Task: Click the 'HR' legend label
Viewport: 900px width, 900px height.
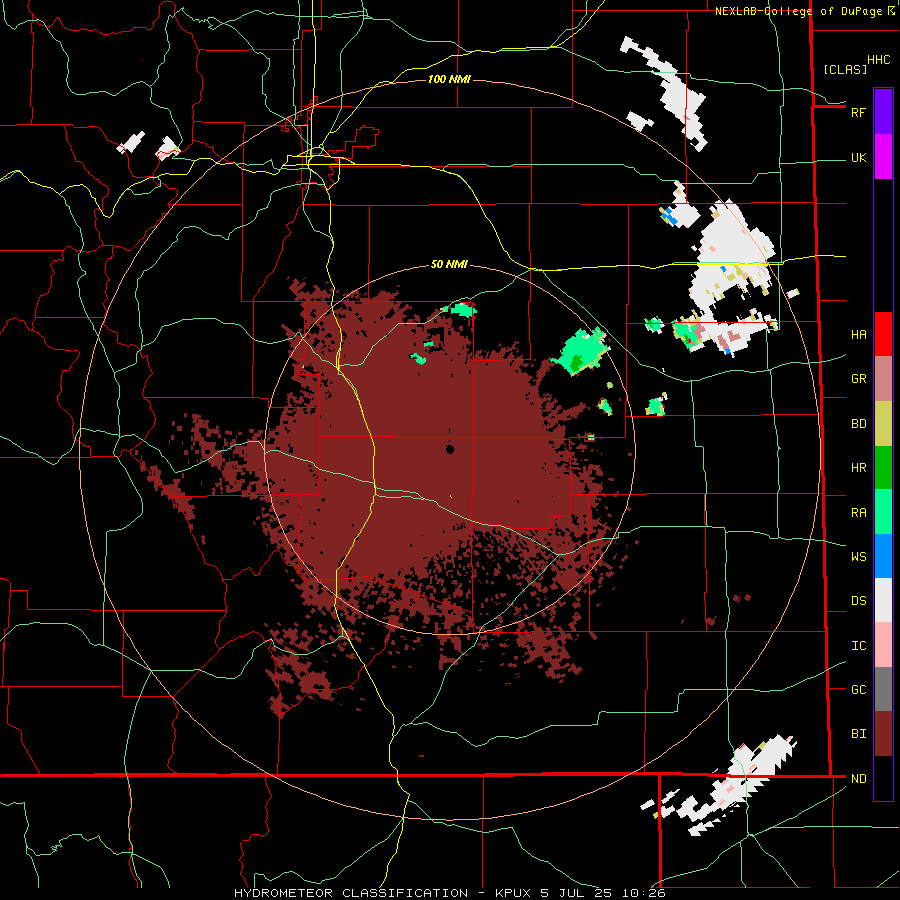Action: click(858, 468)
